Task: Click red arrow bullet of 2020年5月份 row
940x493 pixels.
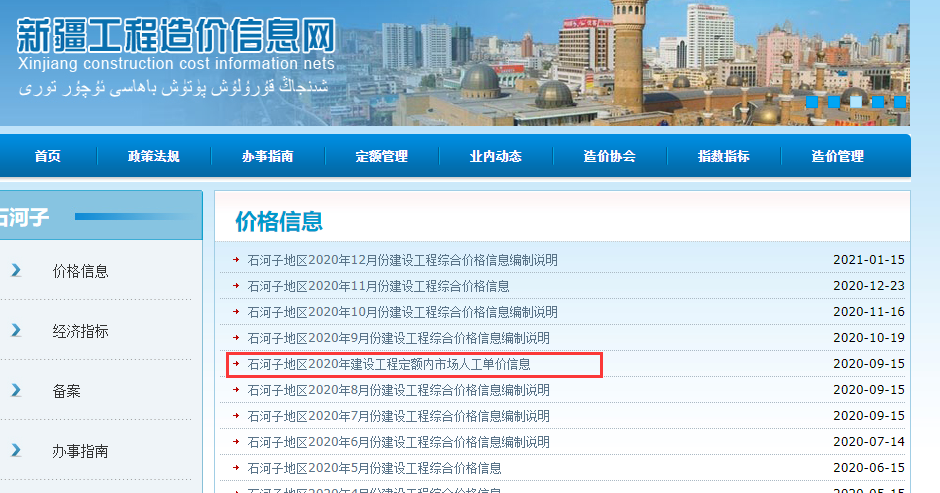Action: point(236,468)
